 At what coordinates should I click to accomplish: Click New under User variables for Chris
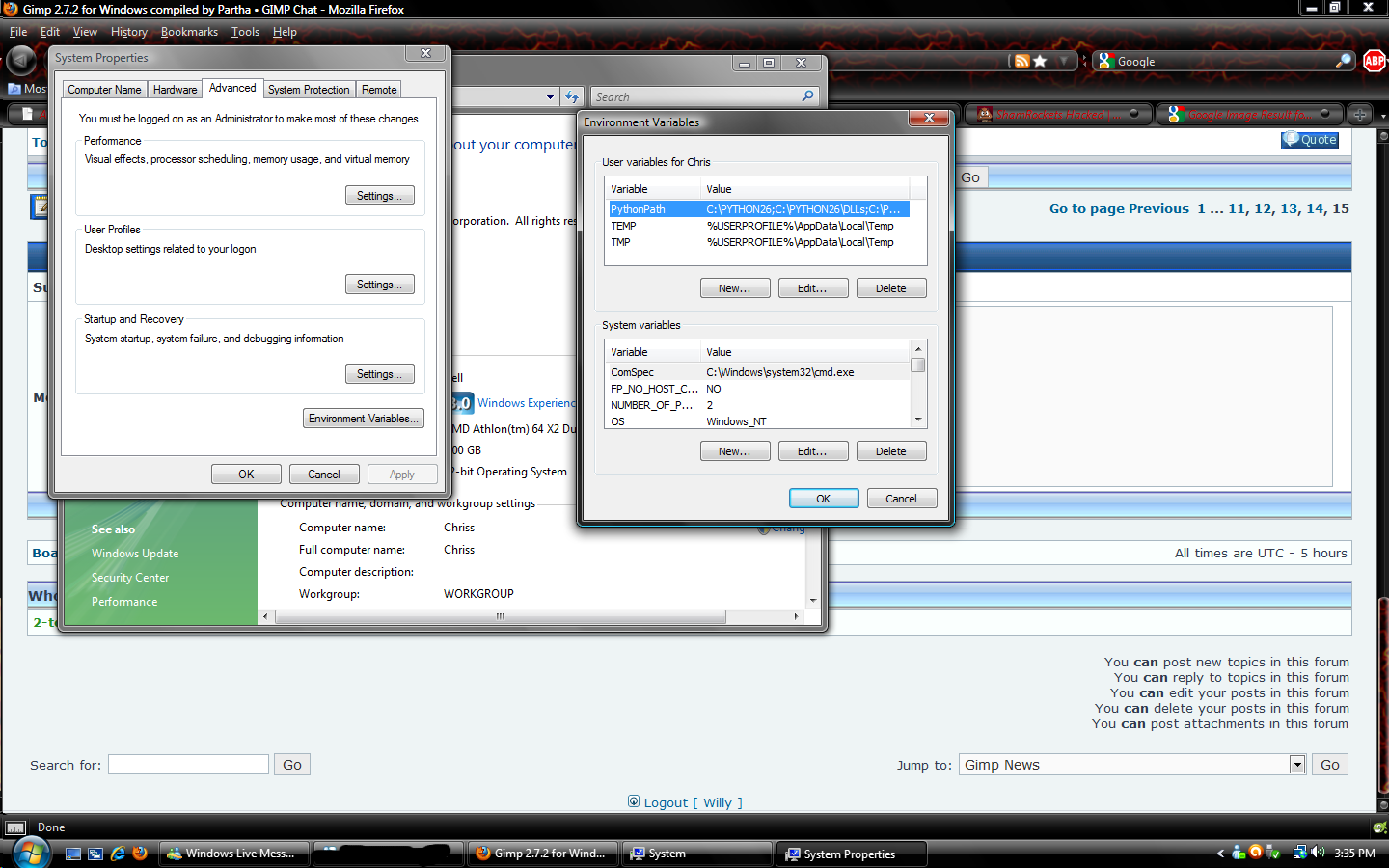click(735, 288)
